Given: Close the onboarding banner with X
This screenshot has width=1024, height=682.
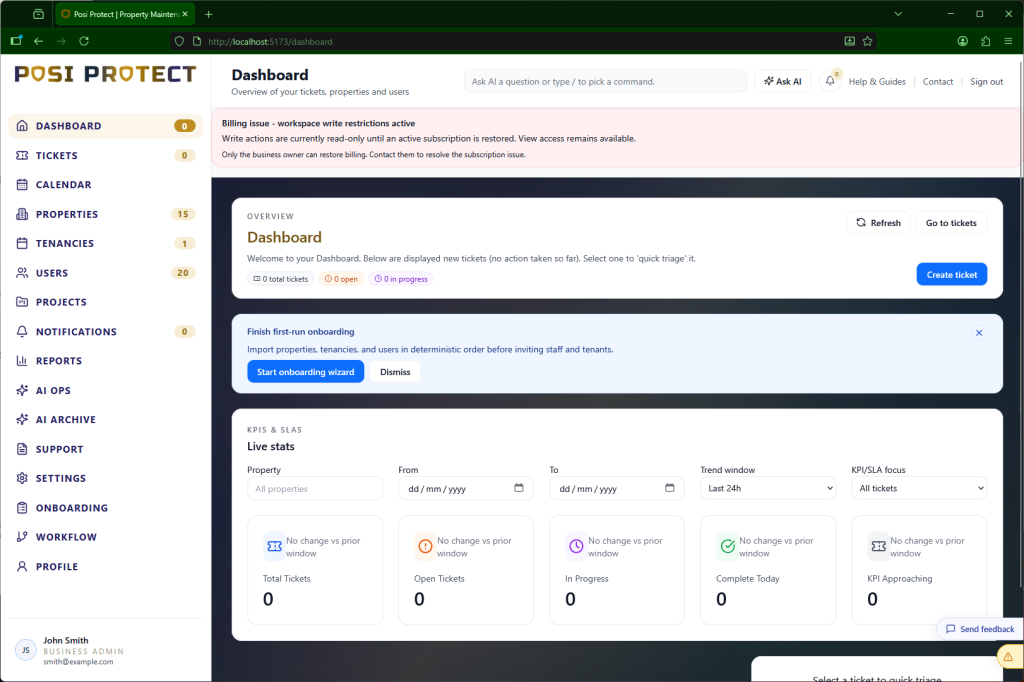Looking at the screenshot, I should tap(979, 332).
